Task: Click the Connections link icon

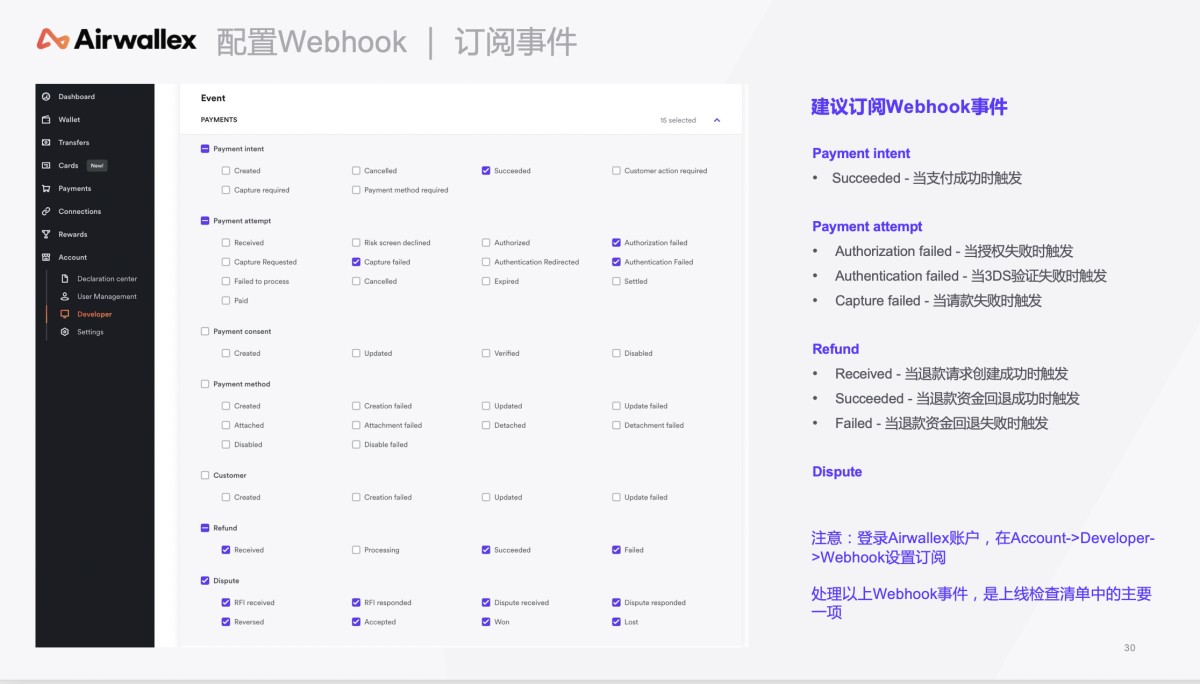Action: [46, 212]
